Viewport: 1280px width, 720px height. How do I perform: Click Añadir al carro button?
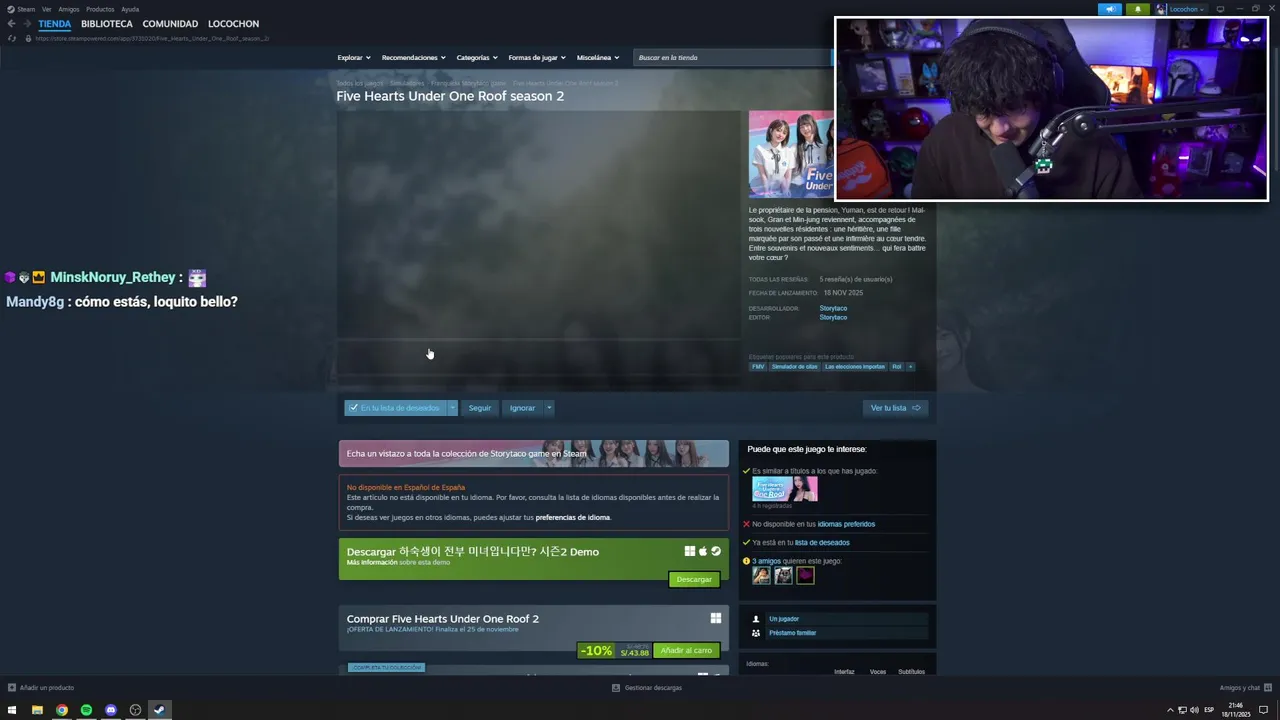tap(686, 650)
